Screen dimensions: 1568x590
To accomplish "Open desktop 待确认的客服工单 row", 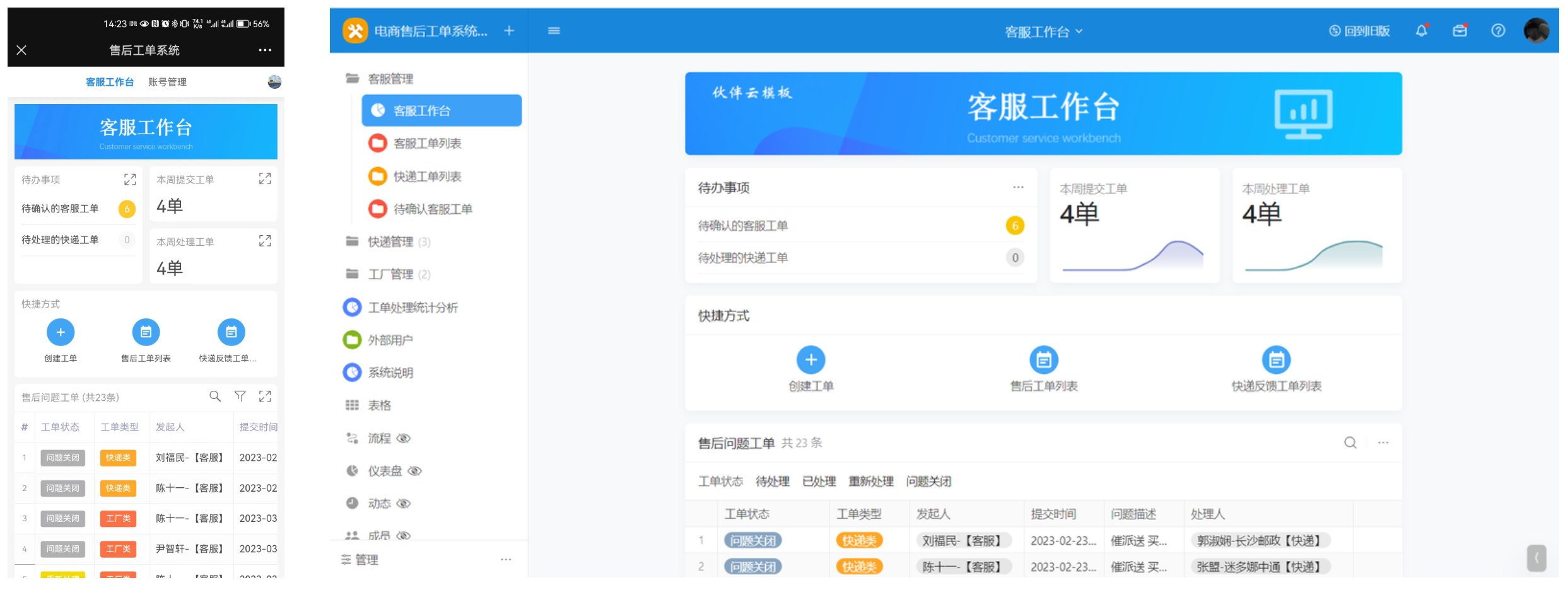I will click(x=861, y=226).
